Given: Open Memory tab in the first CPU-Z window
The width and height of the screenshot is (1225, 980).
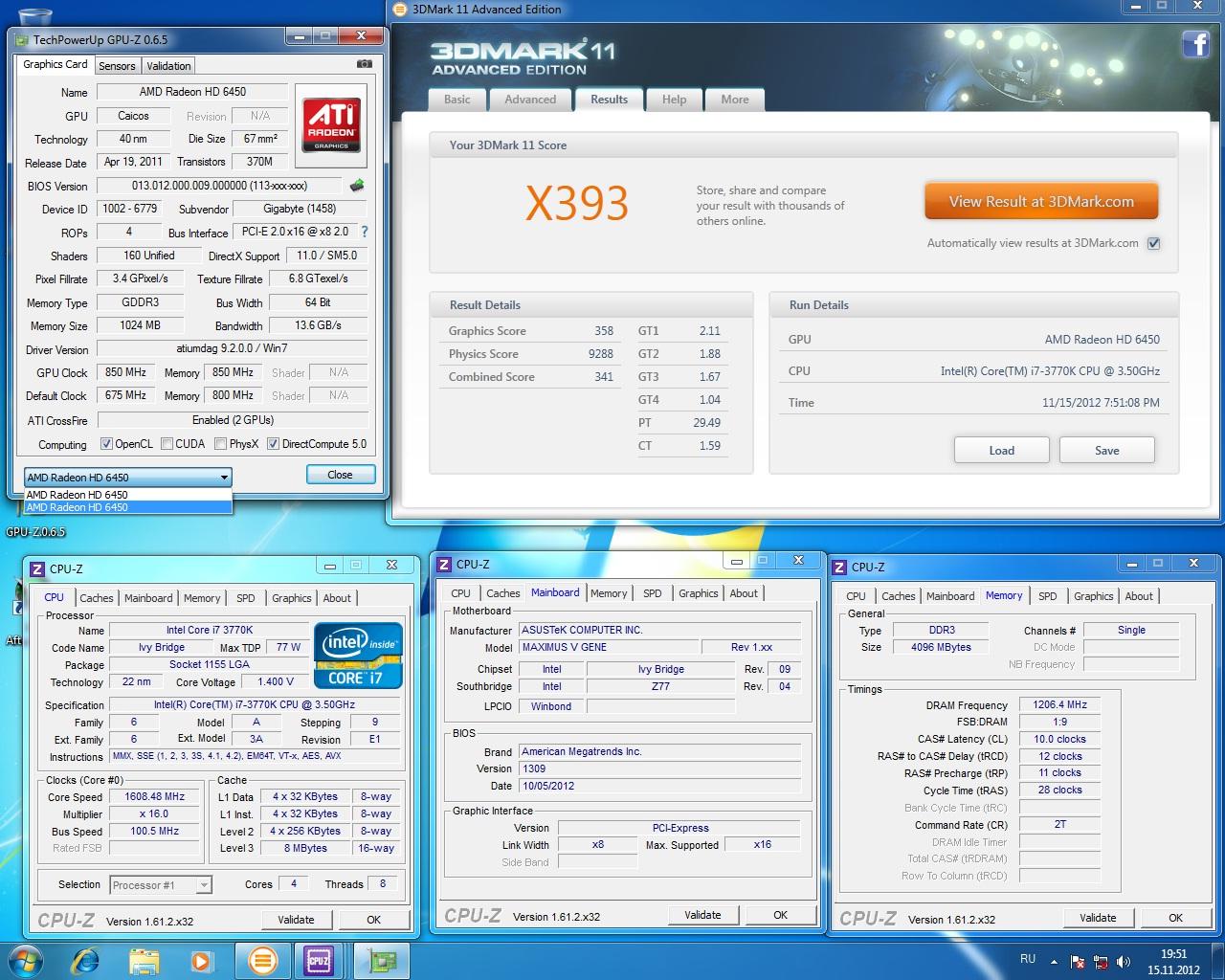Looking at the screenshot, I should 202,598.
